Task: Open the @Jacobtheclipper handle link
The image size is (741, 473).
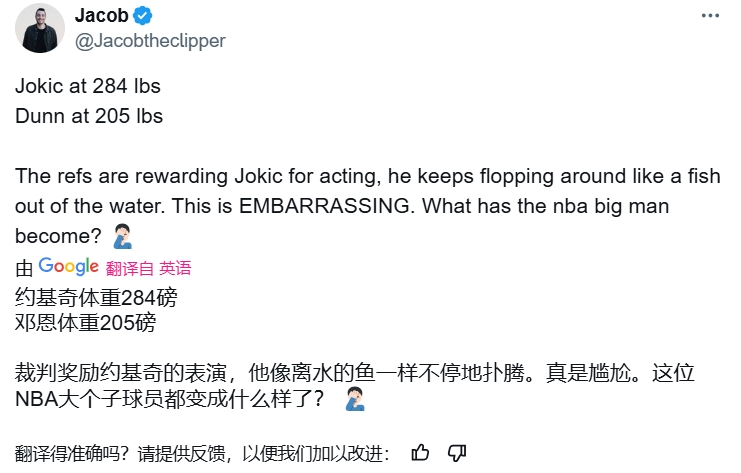Action: (x=150, y=41)
